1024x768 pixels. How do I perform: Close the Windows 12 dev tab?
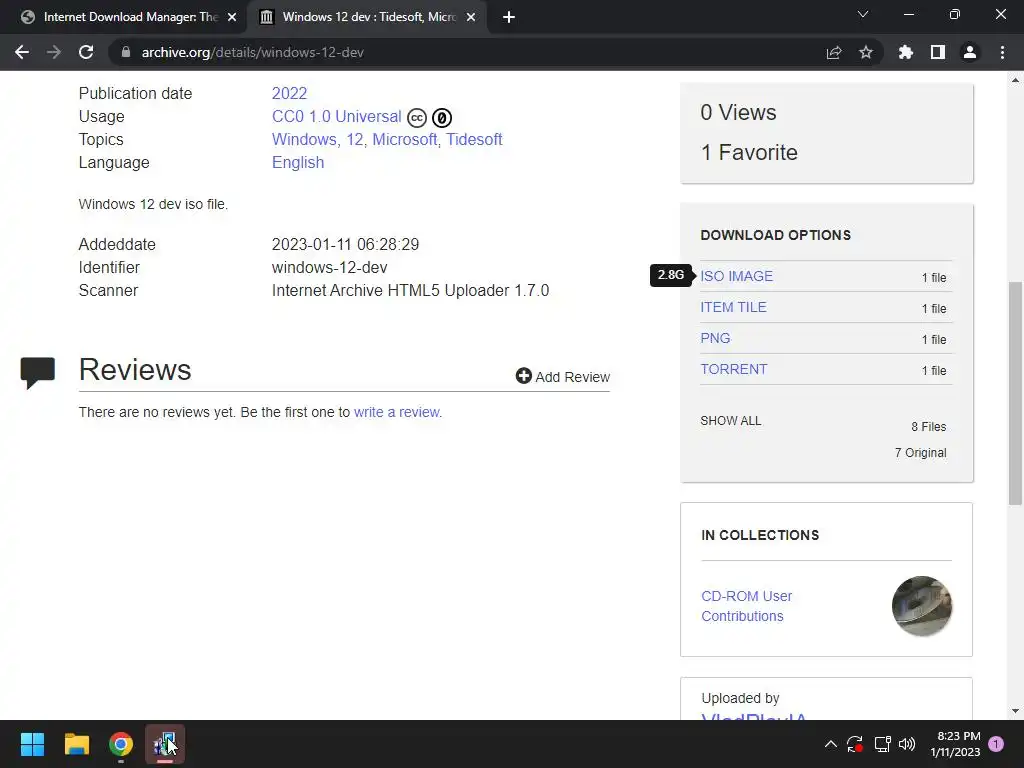(x=471, y=17)
